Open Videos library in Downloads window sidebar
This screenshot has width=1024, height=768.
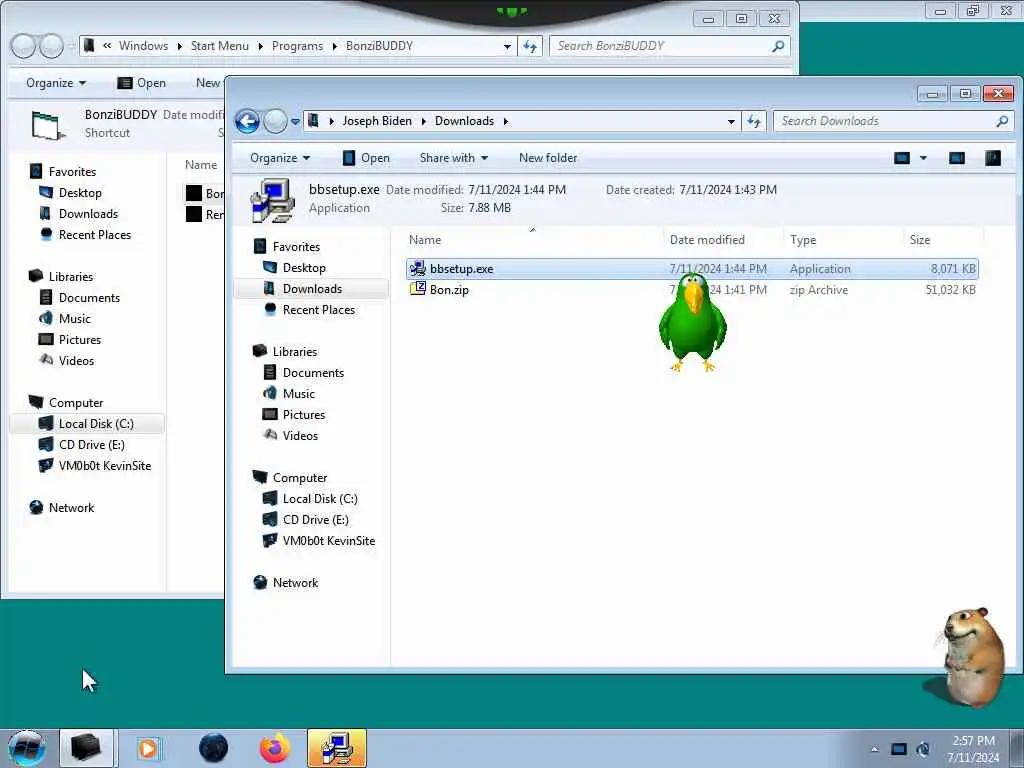(300, 436)
